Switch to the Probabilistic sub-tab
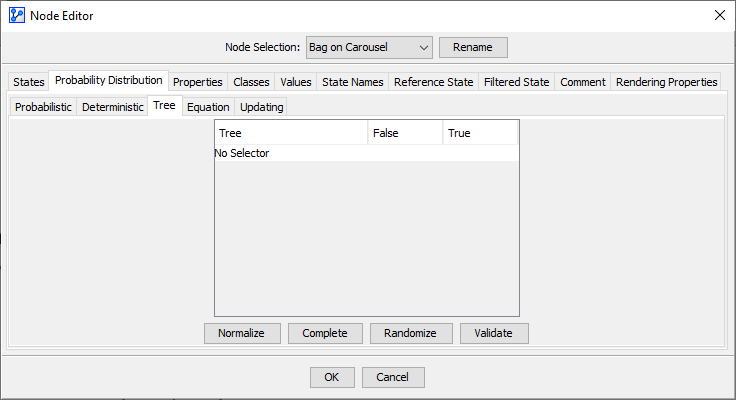This screenshot has width=736, height=400. pyautogui.click(x=43, y=107)
